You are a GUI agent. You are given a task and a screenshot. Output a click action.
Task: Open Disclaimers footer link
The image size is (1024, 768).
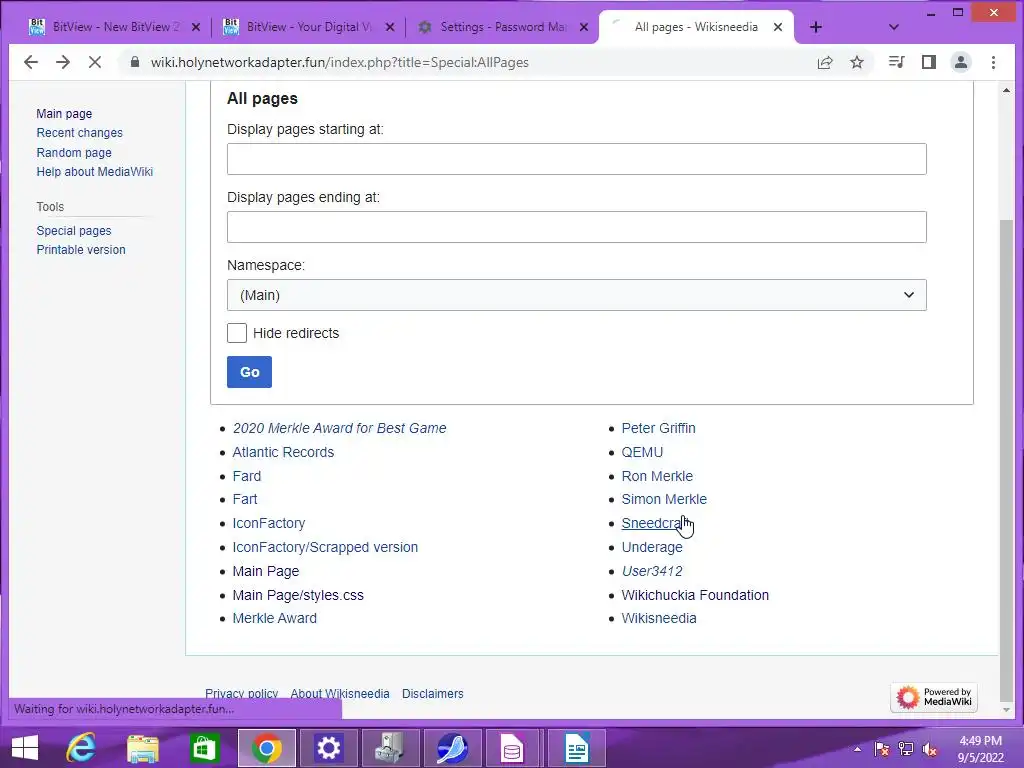click(x=432, y=694)
